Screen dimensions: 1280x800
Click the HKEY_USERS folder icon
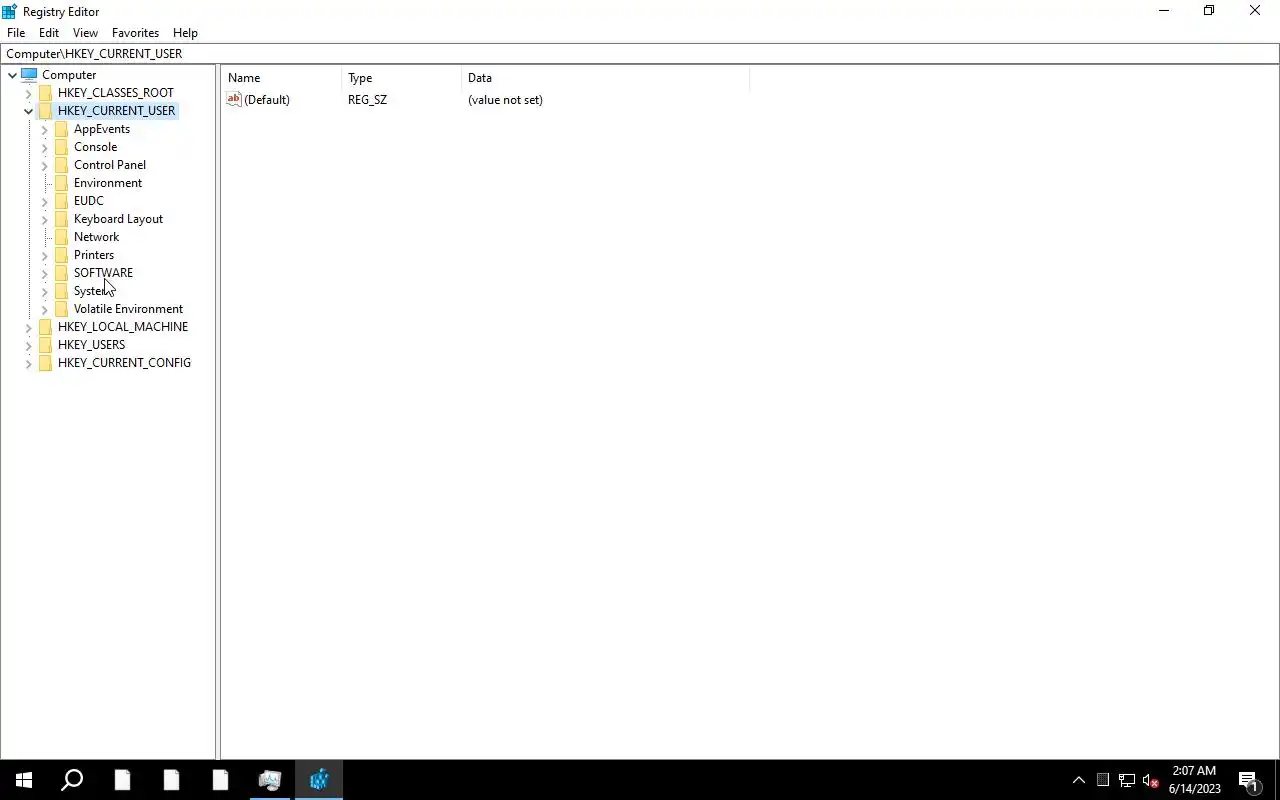pyautogui.click(x=45, y=345)
